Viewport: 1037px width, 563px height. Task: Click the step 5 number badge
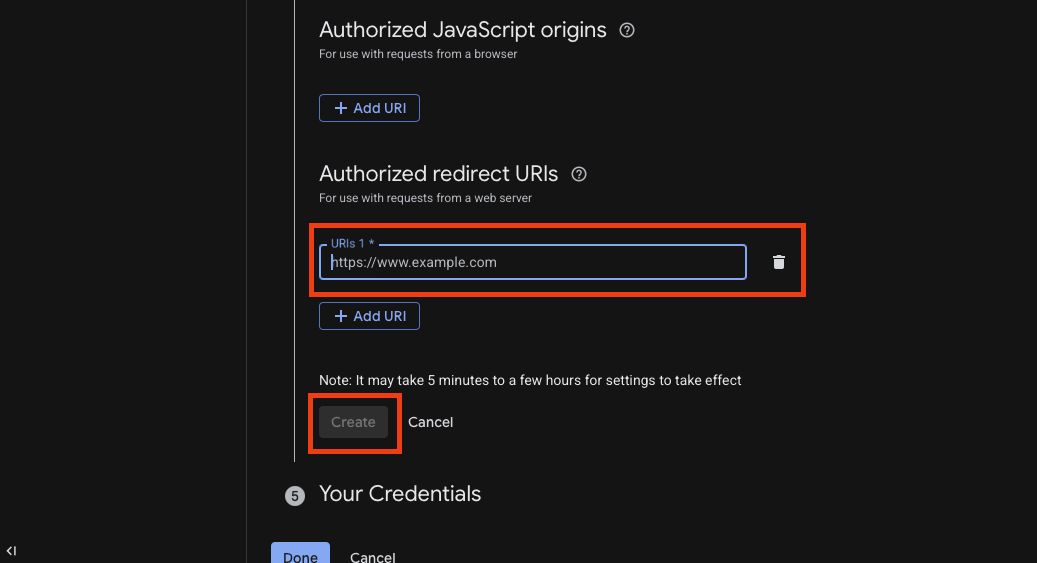[294, 495]
